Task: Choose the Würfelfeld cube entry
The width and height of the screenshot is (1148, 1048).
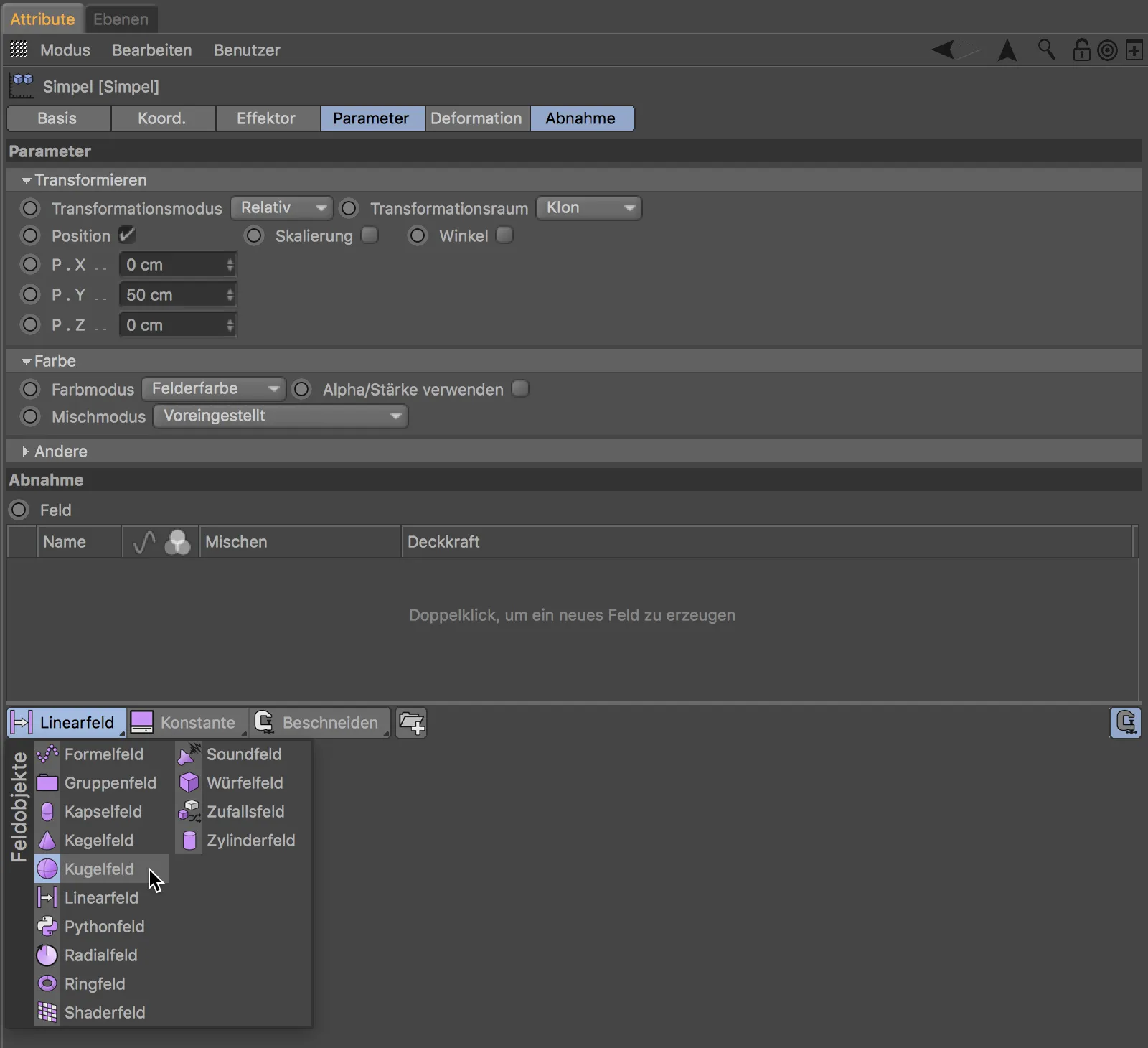Action: click(x=243, y=782)
